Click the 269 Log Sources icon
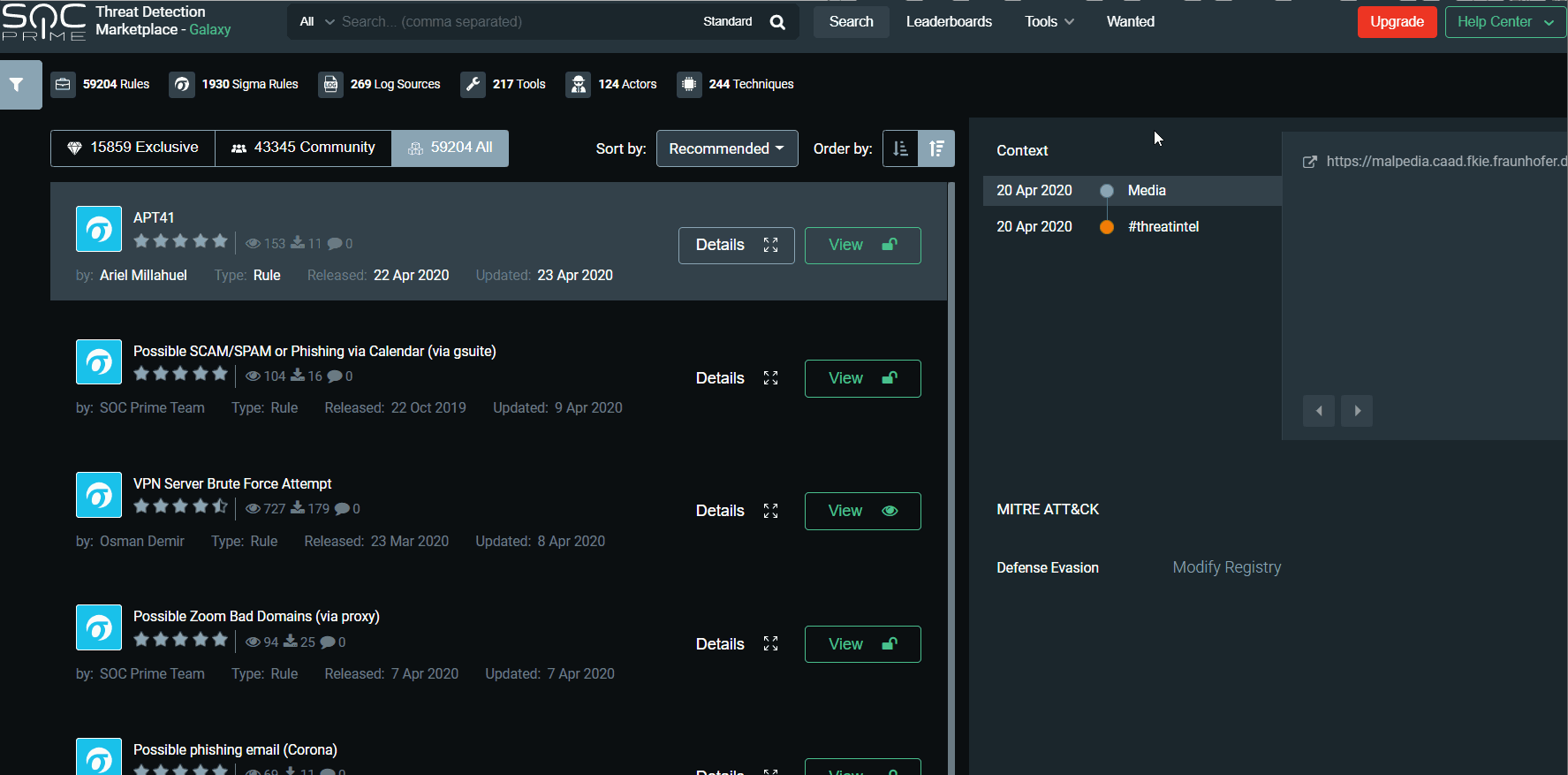This screenshot has width=1568, height=775. click(x=330, y=84)
